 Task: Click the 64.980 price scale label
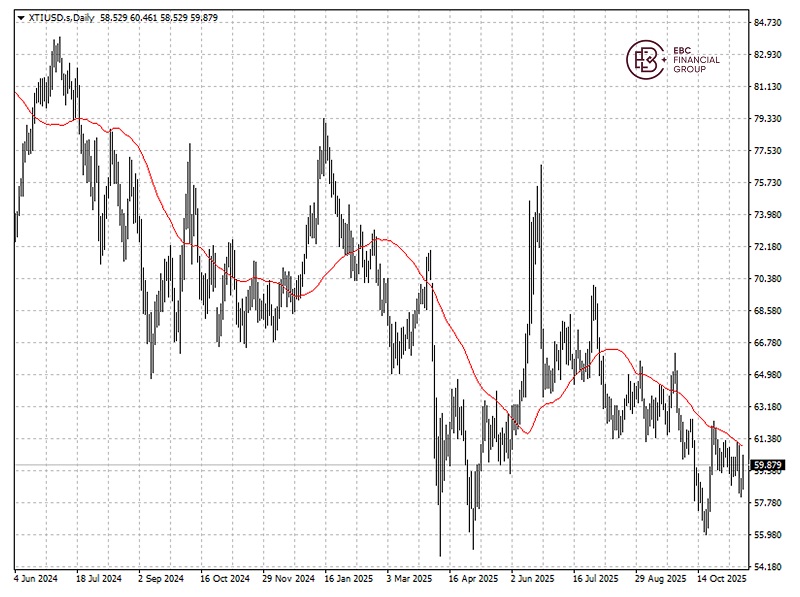point(767,374)
